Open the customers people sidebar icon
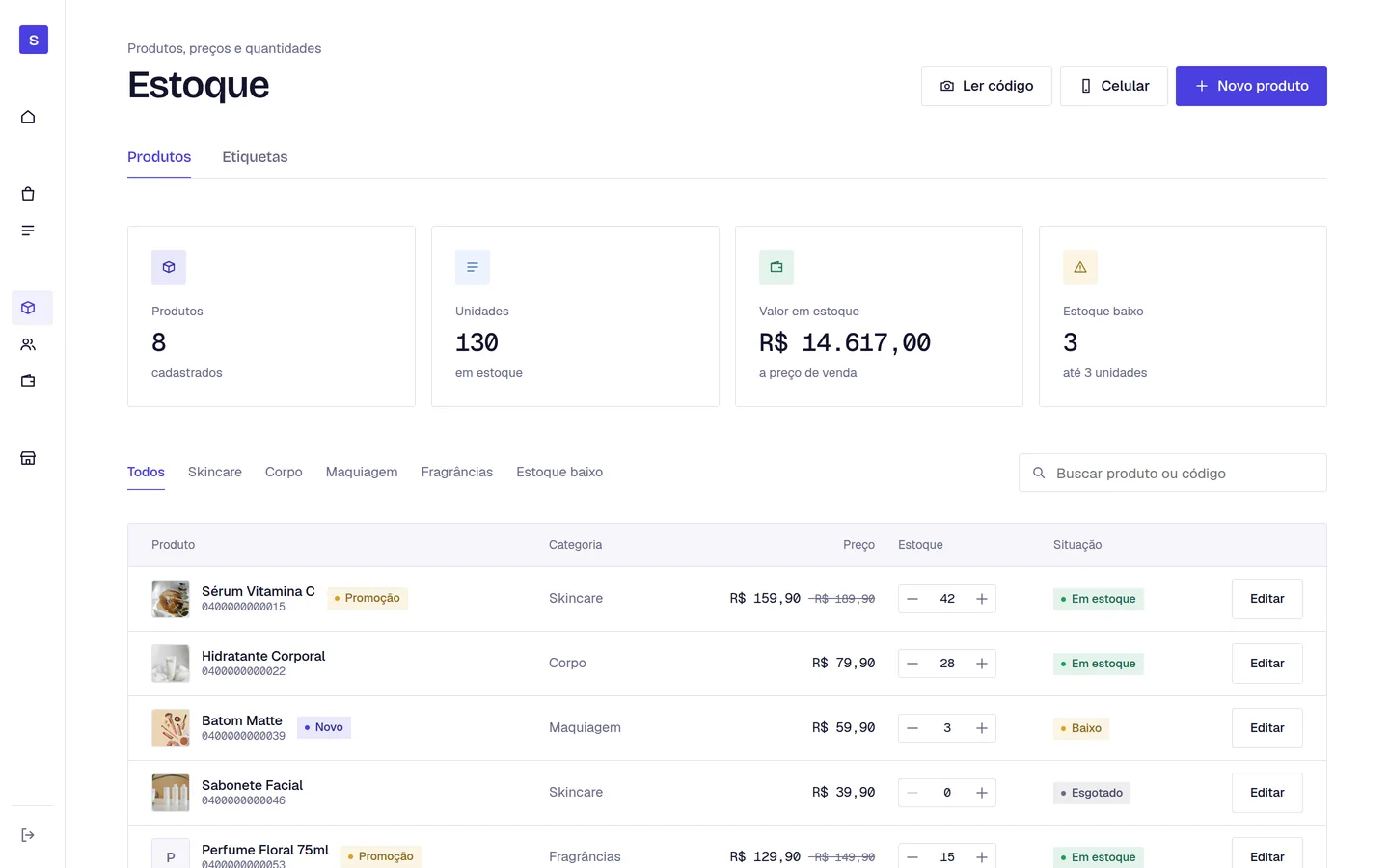Viewport: 1389px width, 868px height. click(x=28, y=344)
